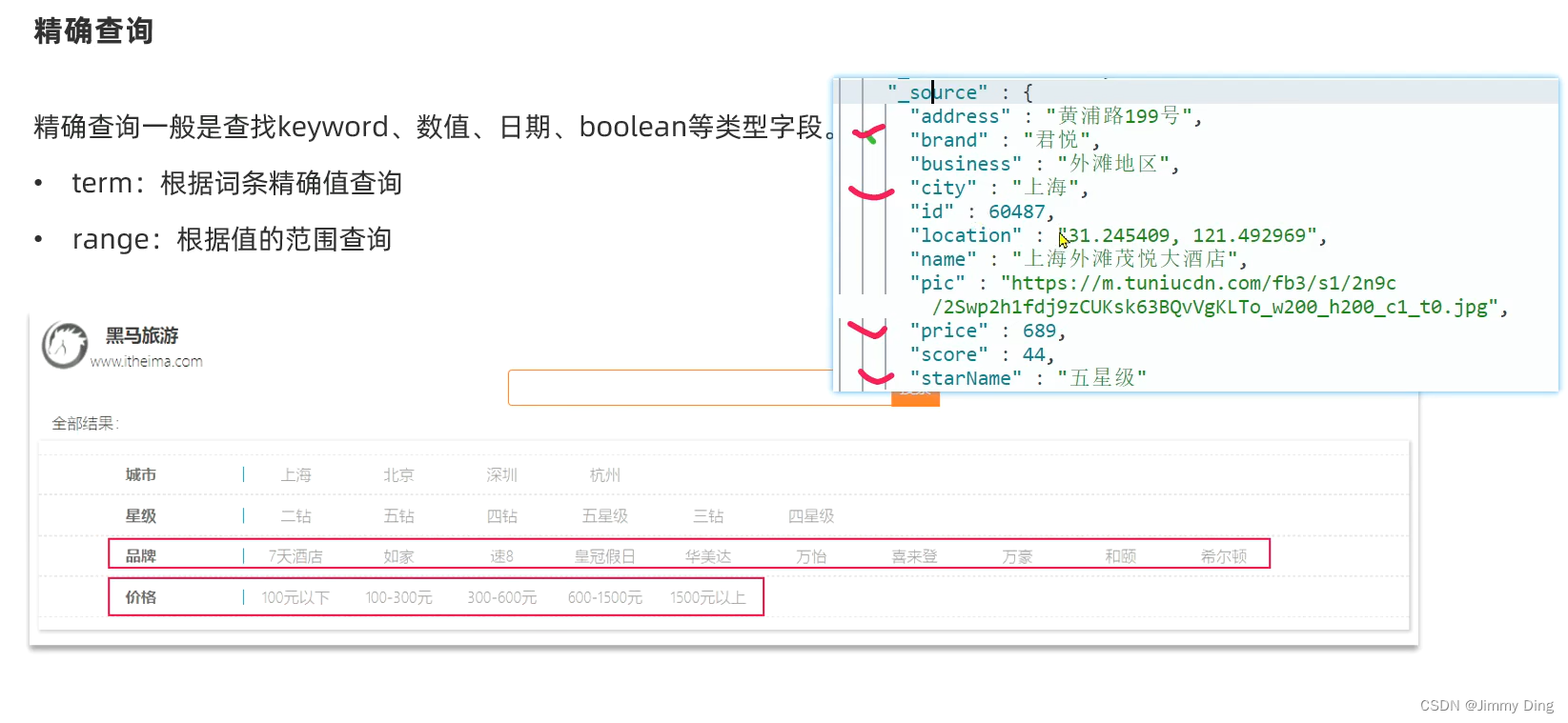Pick the 100-300元 price range

[x=398, y=597]
